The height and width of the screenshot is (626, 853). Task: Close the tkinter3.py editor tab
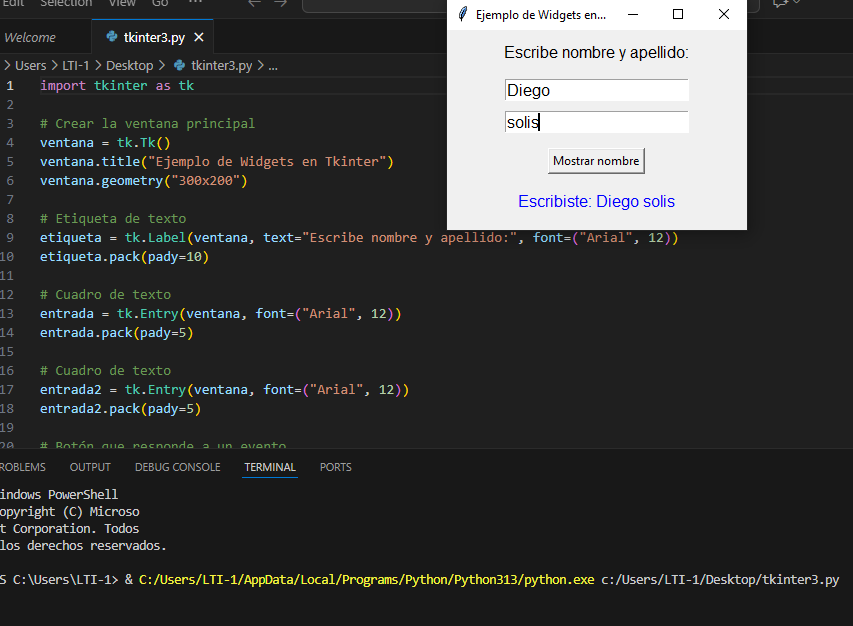pyautogui.click(x=198, y=38)
